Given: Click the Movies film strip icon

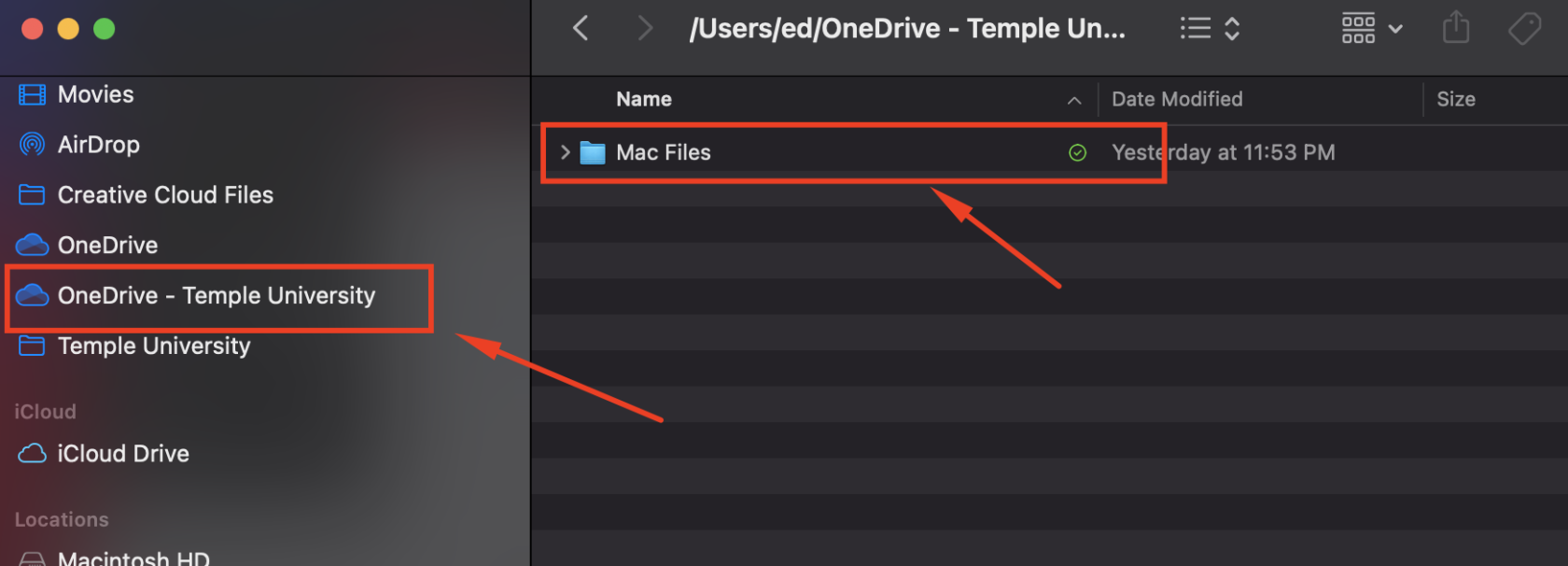Looking at the screenshot, I should (x=32, y=94).
